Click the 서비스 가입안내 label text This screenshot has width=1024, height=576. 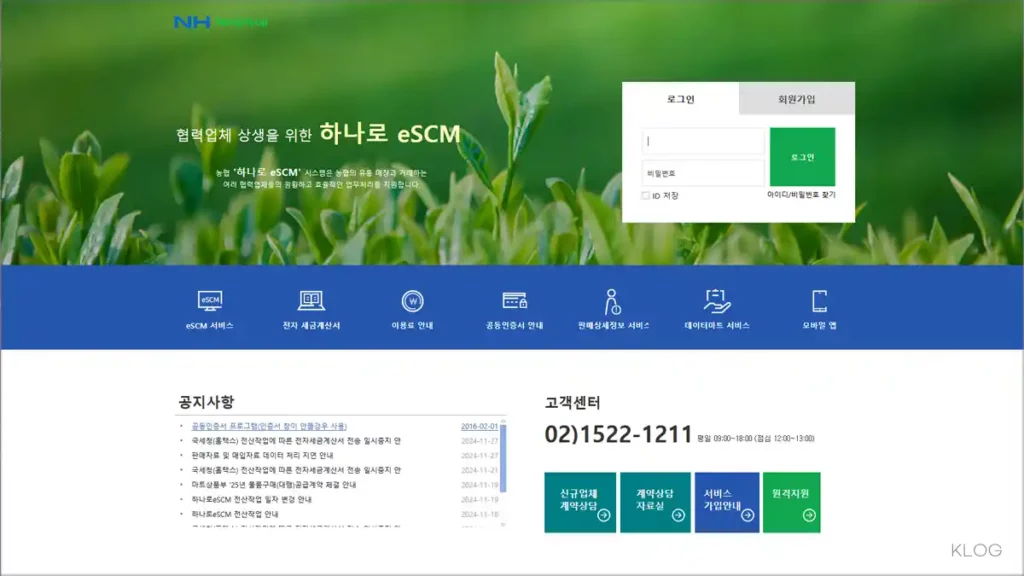[x=722, y=500]
